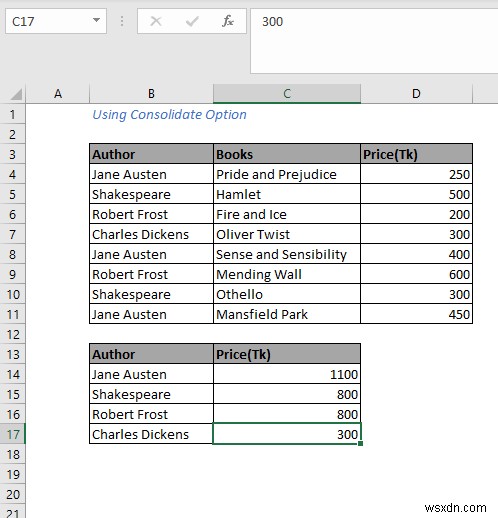Viewport: 498px width, 518px height.
Task: Select row 1 header
Action: coord(13,114)
